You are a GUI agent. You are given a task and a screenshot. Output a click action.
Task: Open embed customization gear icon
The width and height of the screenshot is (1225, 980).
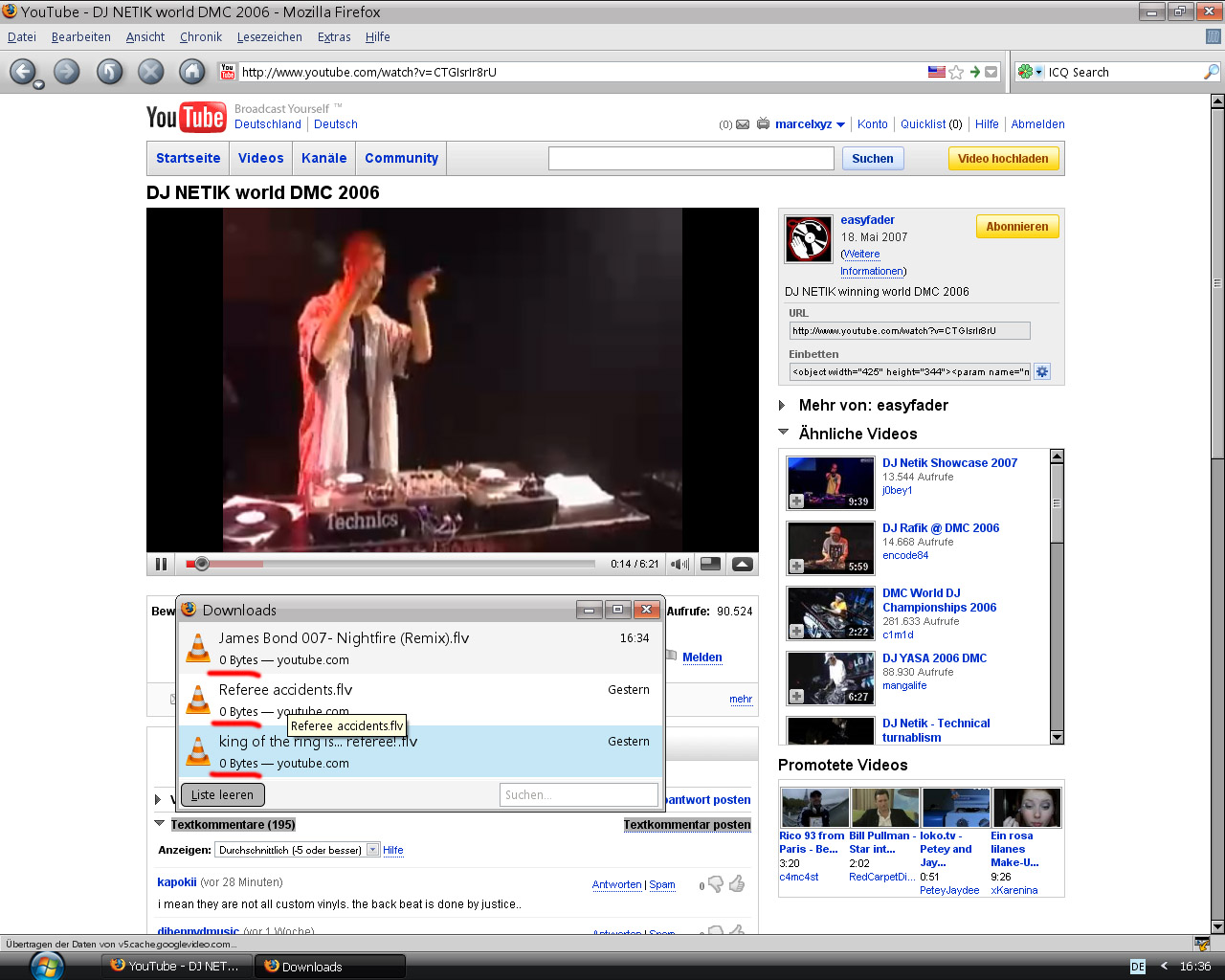pyautogui.click(x=1042, y=371)
